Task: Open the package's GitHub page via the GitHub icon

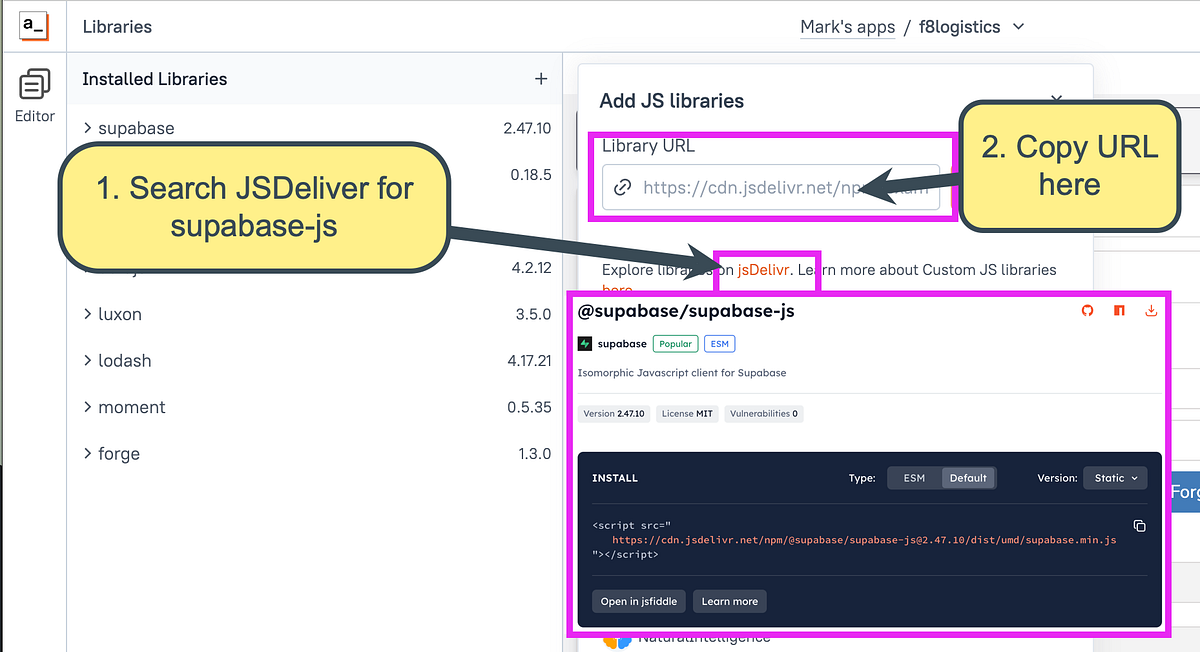Action: (1087, 311)
